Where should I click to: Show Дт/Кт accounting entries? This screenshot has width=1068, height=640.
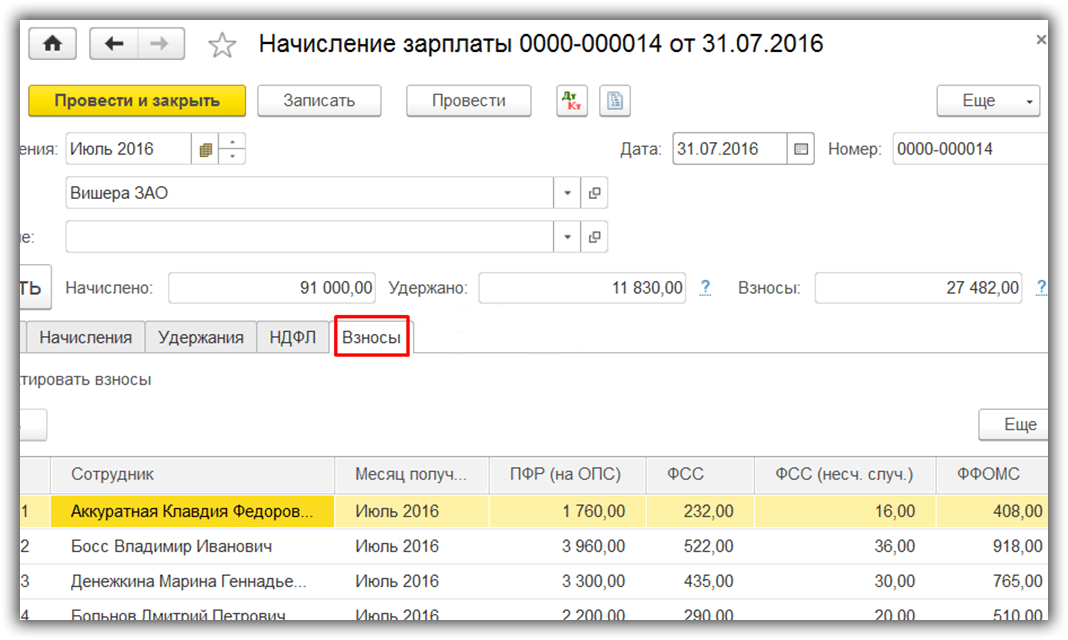571,101
